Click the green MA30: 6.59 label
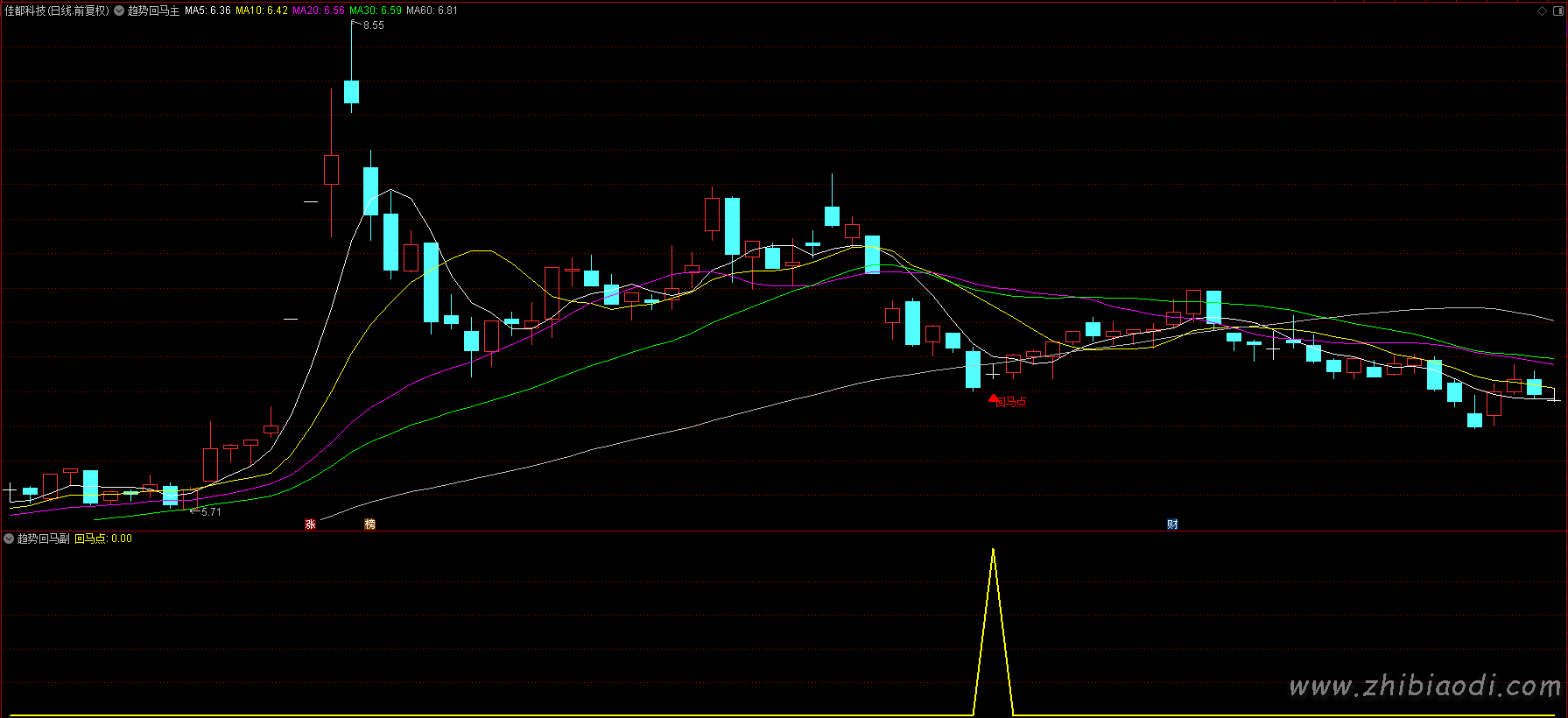Screen dimensions: 1568x718 click(x=376, y=11)
